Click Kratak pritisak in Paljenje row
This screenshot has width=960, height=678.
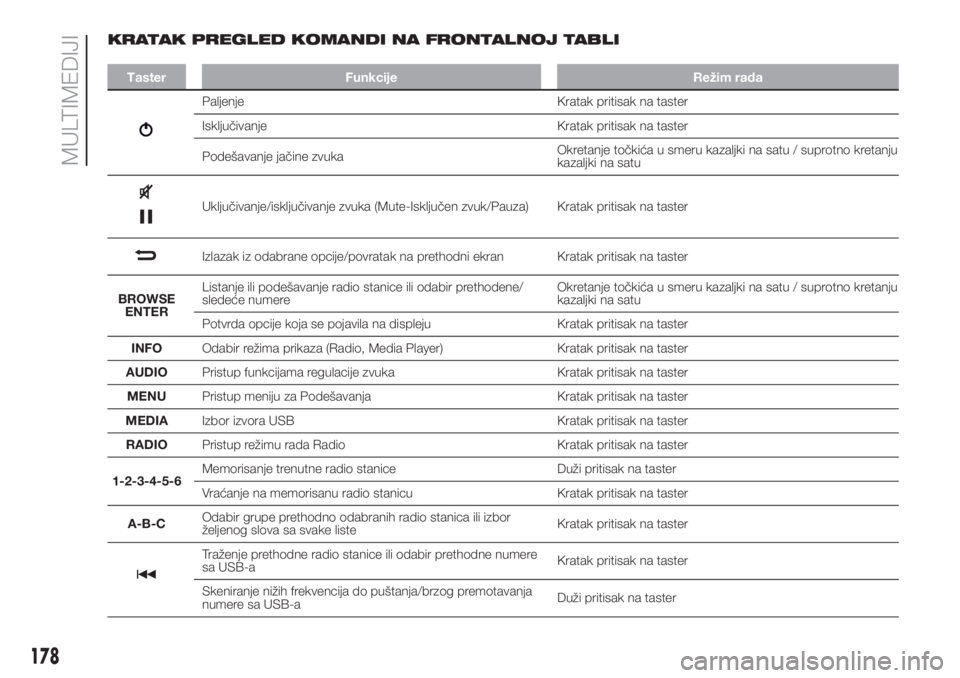click(x=623, y=102)
